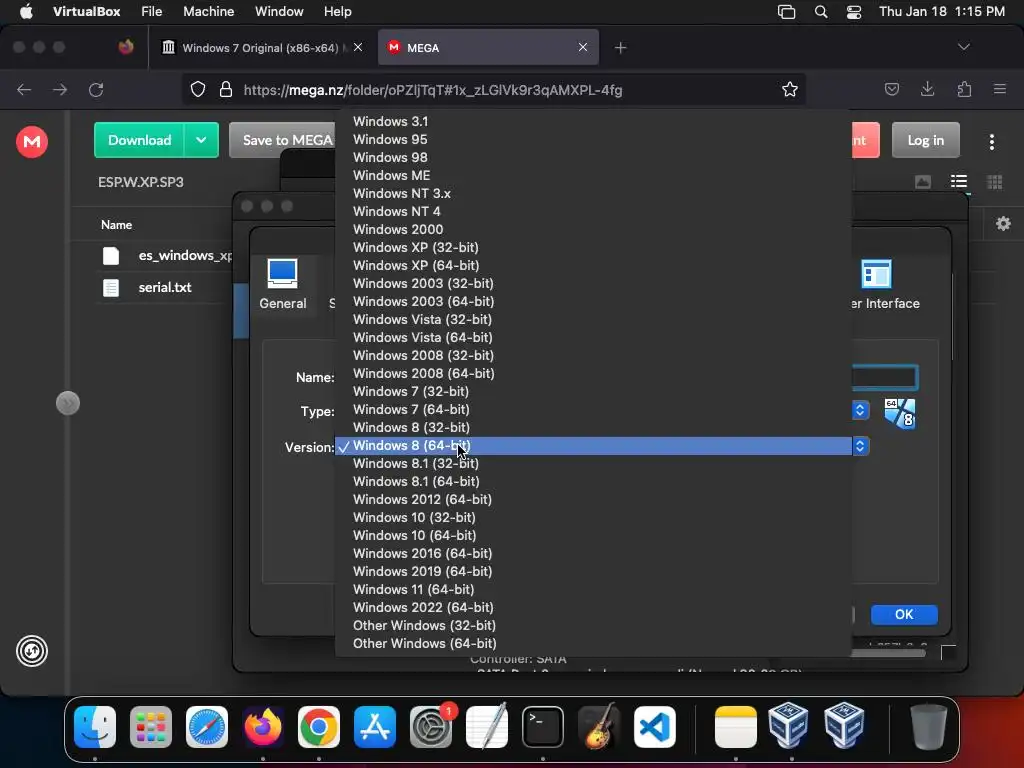Open Firefox hamburger application menu

(1000, 89)
